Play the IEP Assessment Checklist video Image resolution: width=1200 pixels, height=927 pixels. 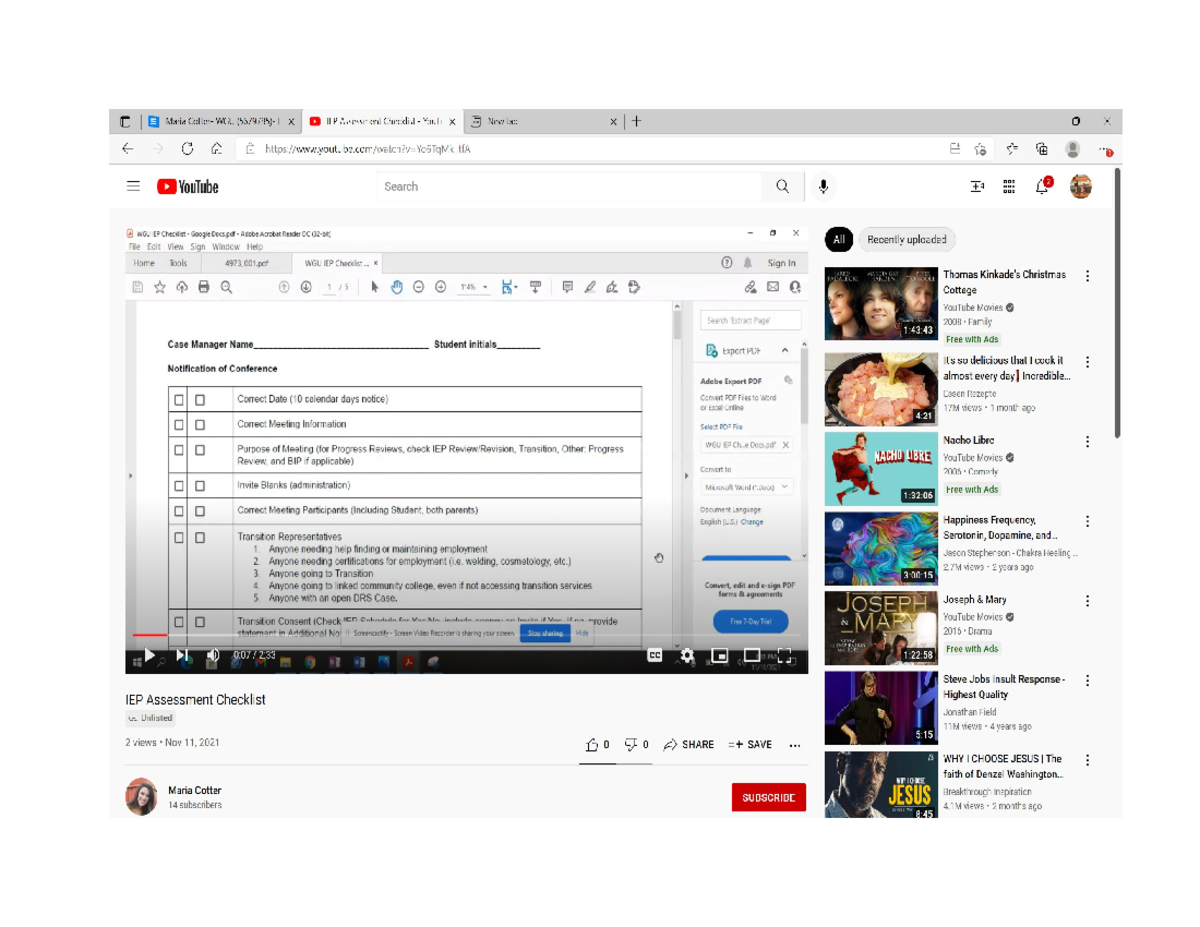[x=150, y=656]
